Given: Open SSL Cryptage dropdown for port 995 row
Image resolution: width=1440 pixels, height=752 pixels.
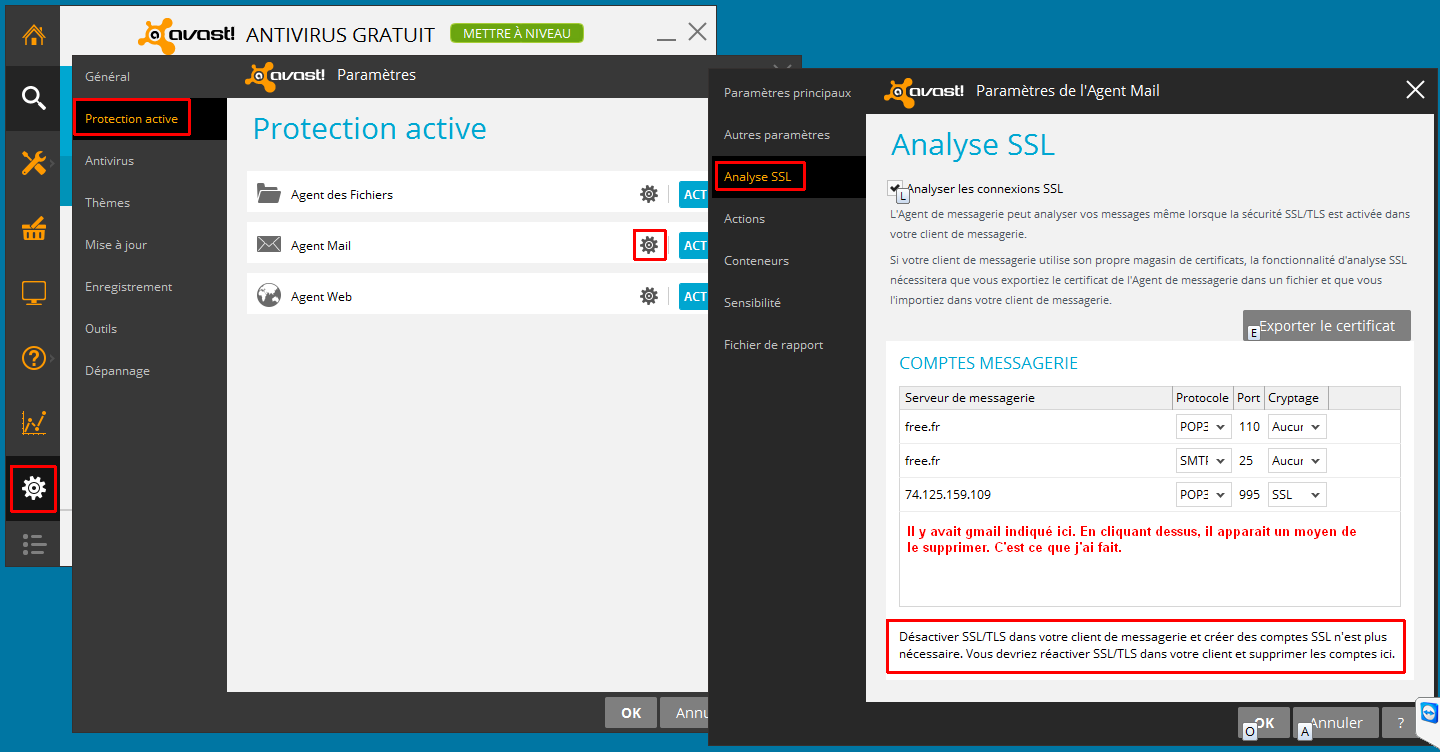Looking at the screenshot, I should pyautogui.click(x=1297, y=495).
